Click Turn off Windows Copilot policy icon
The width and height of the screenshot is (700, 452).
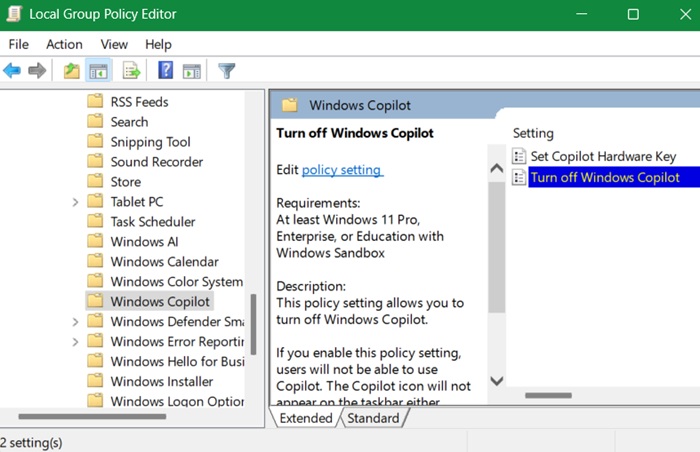(519, 177)
